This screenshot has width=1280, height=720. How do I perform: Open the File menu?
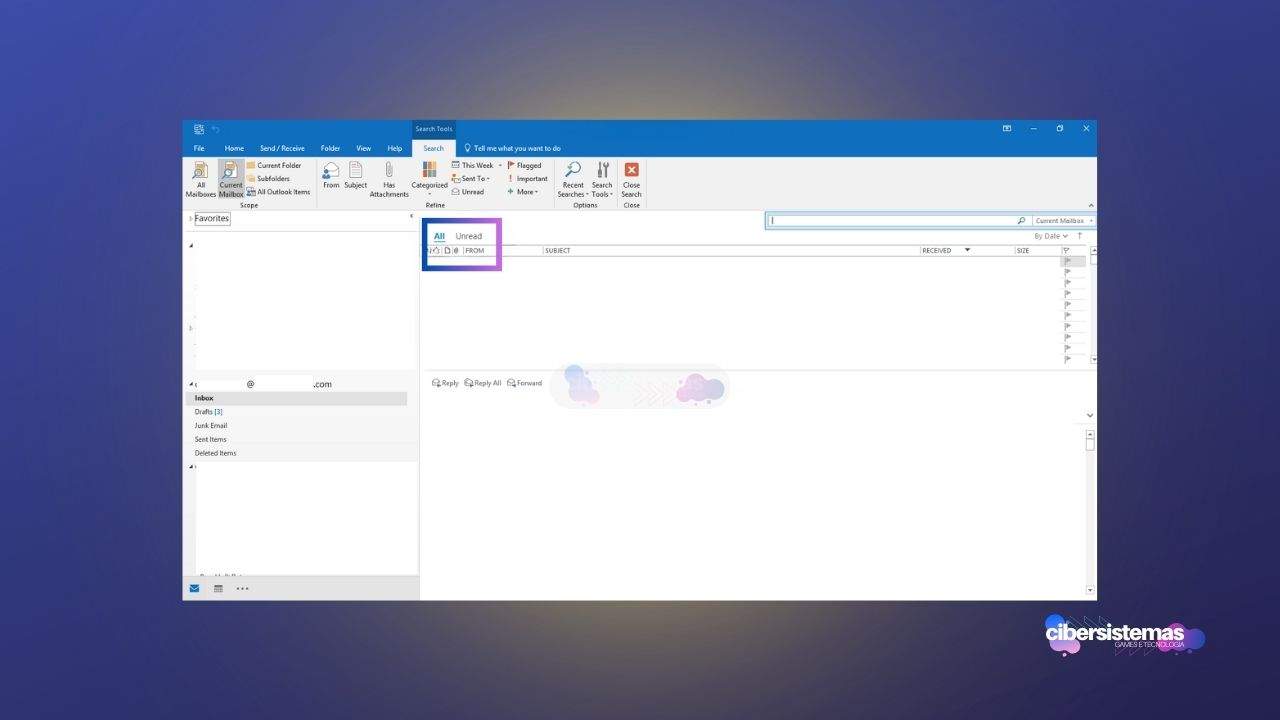[x=199, y=148]
